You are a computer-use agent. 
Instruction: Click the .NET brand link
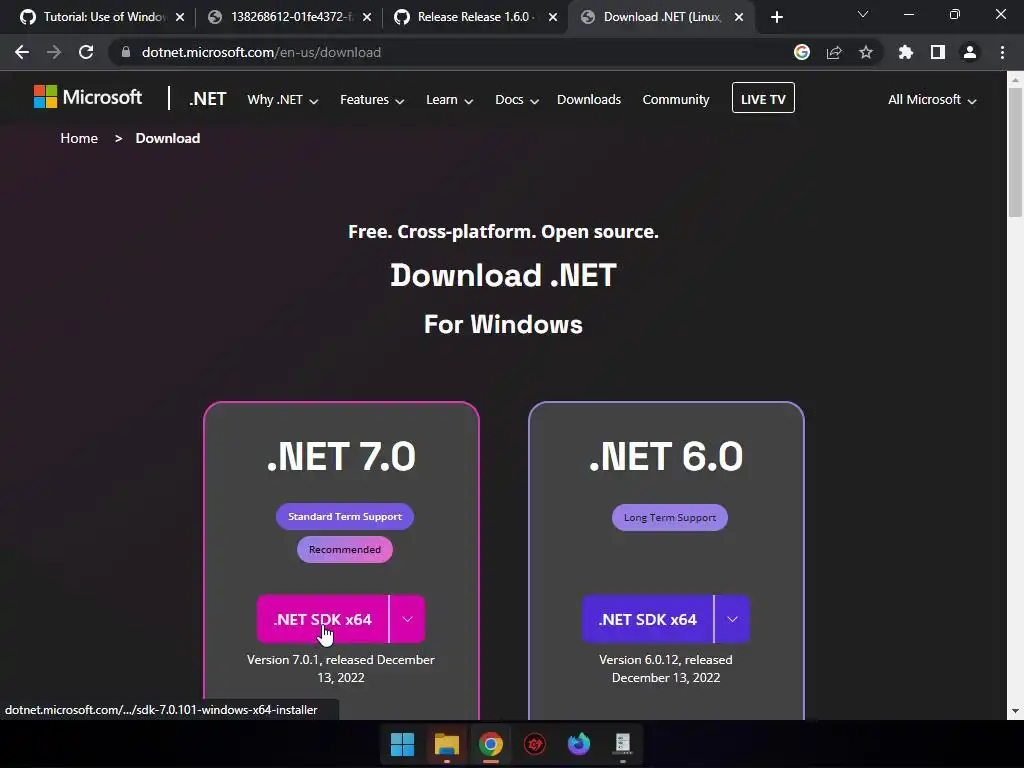point(207,99)
